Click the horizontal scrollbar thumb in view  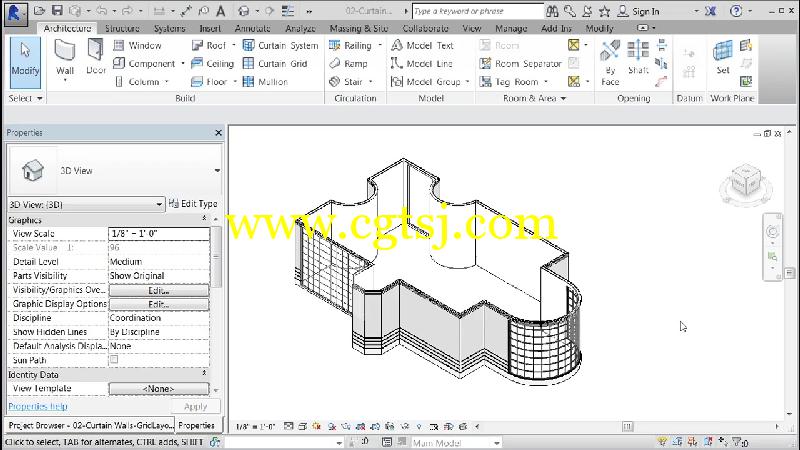(628, 426)
